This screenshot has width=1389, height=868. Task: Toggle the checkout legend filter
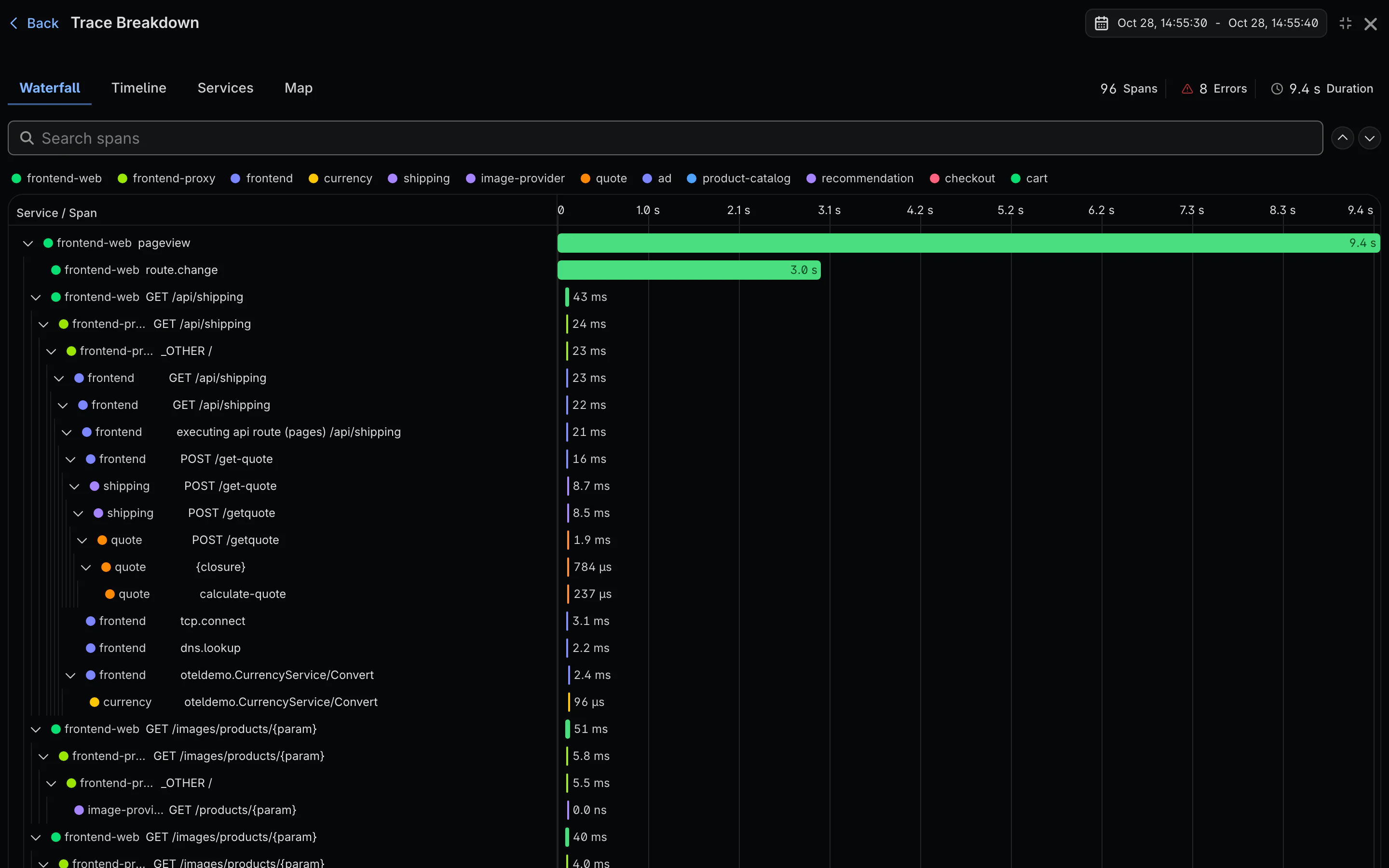(962, 178)
